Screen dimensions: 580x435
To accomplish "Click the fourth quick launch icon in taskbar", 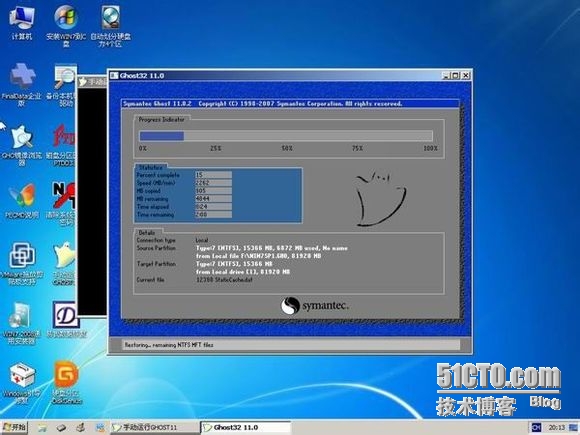I will (100, 428).
